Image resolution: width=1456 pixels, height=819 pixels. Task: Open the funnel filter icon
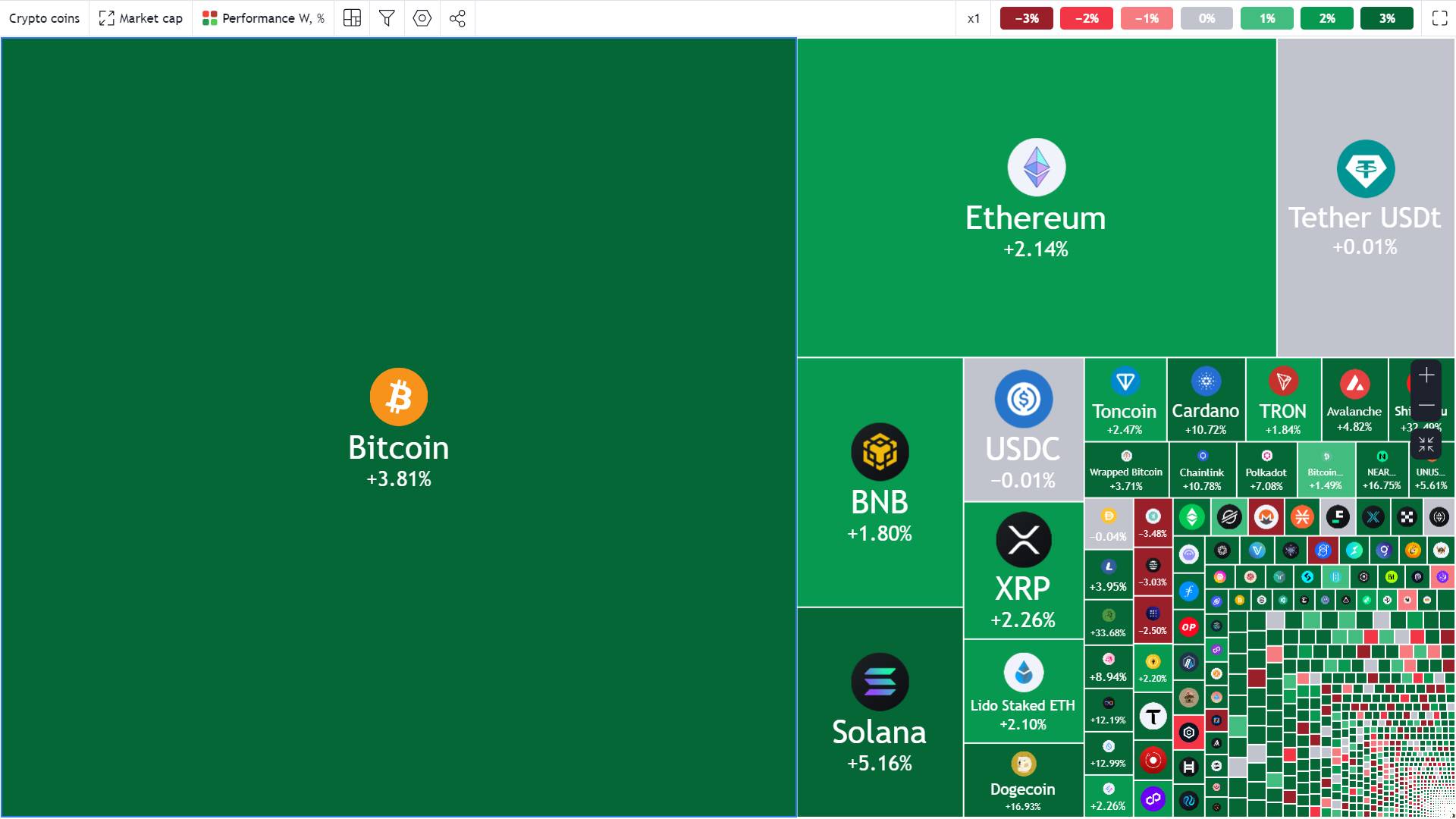387,18
